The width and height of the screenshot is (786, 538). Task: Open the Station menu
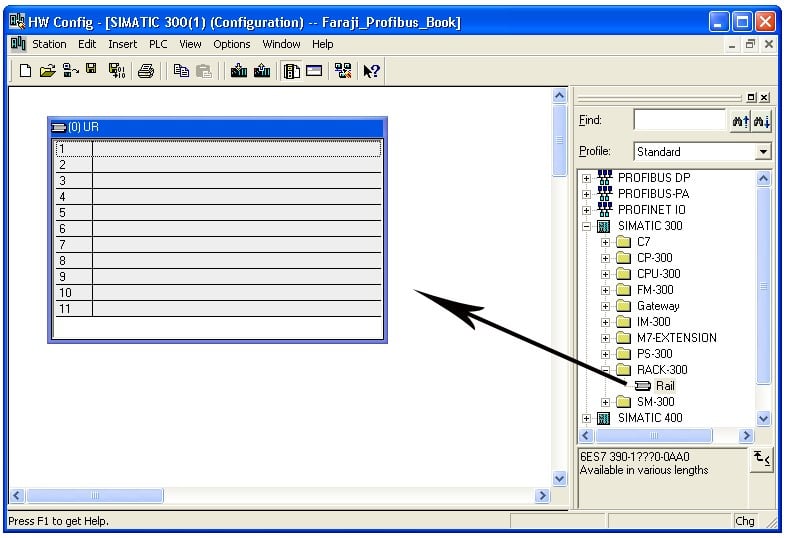pos(49,44)
